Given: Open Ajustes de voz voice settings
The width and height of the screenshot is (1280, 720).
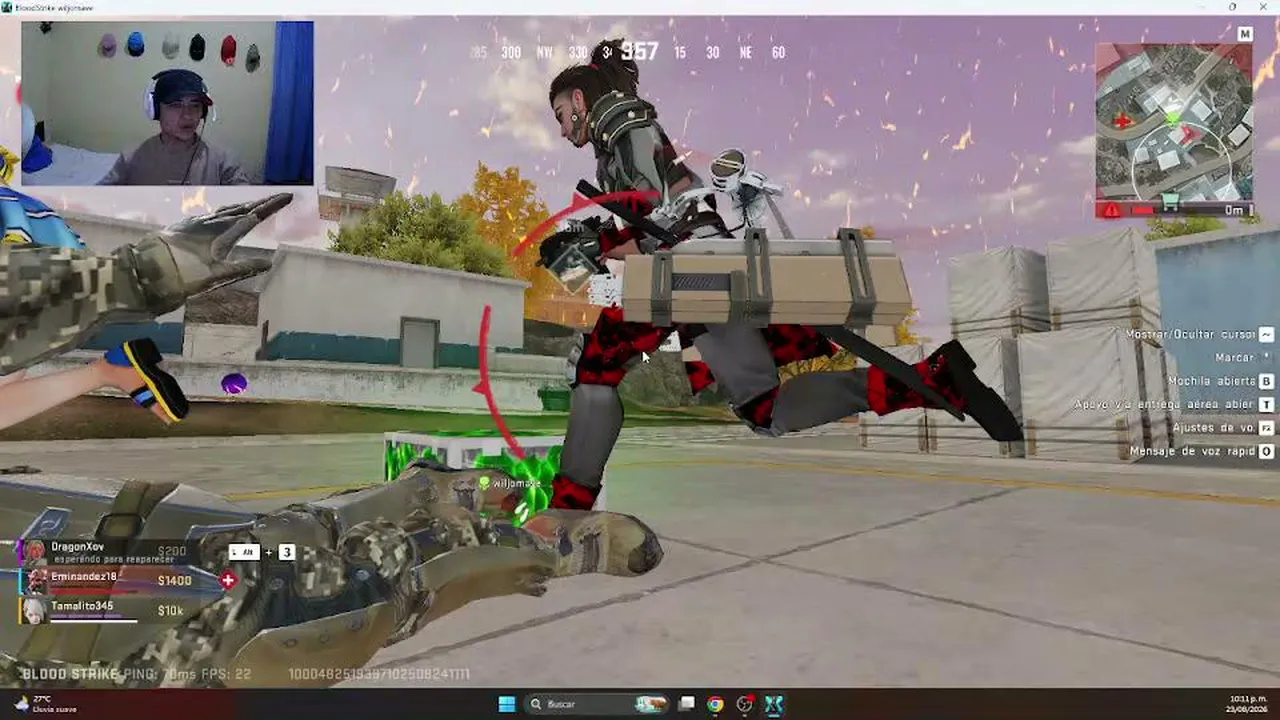Looking at the screenshot, I should point(1213,428).
